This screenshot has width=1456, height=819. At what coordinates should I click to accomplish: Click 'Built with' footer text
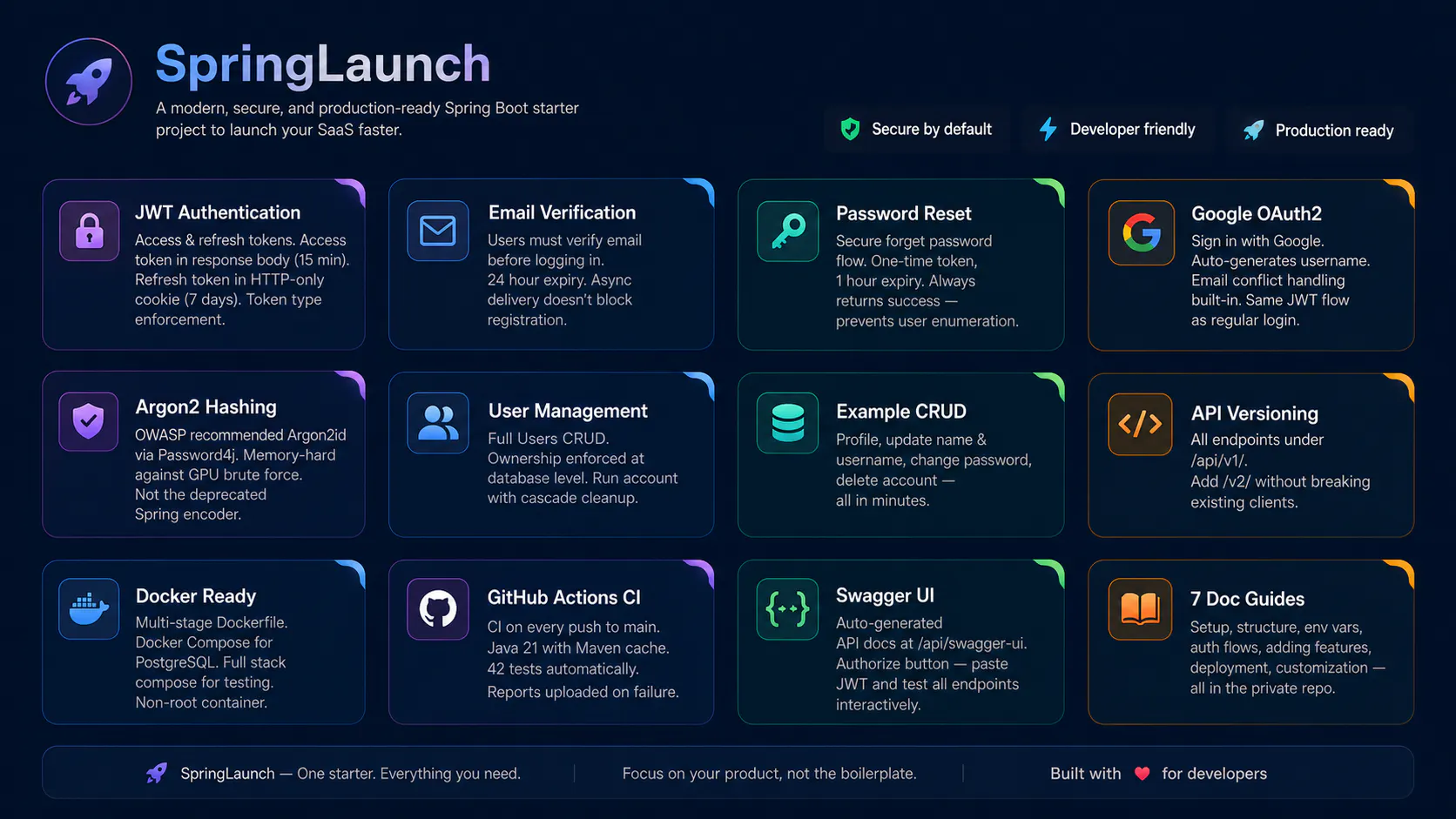pos(1085,774)
